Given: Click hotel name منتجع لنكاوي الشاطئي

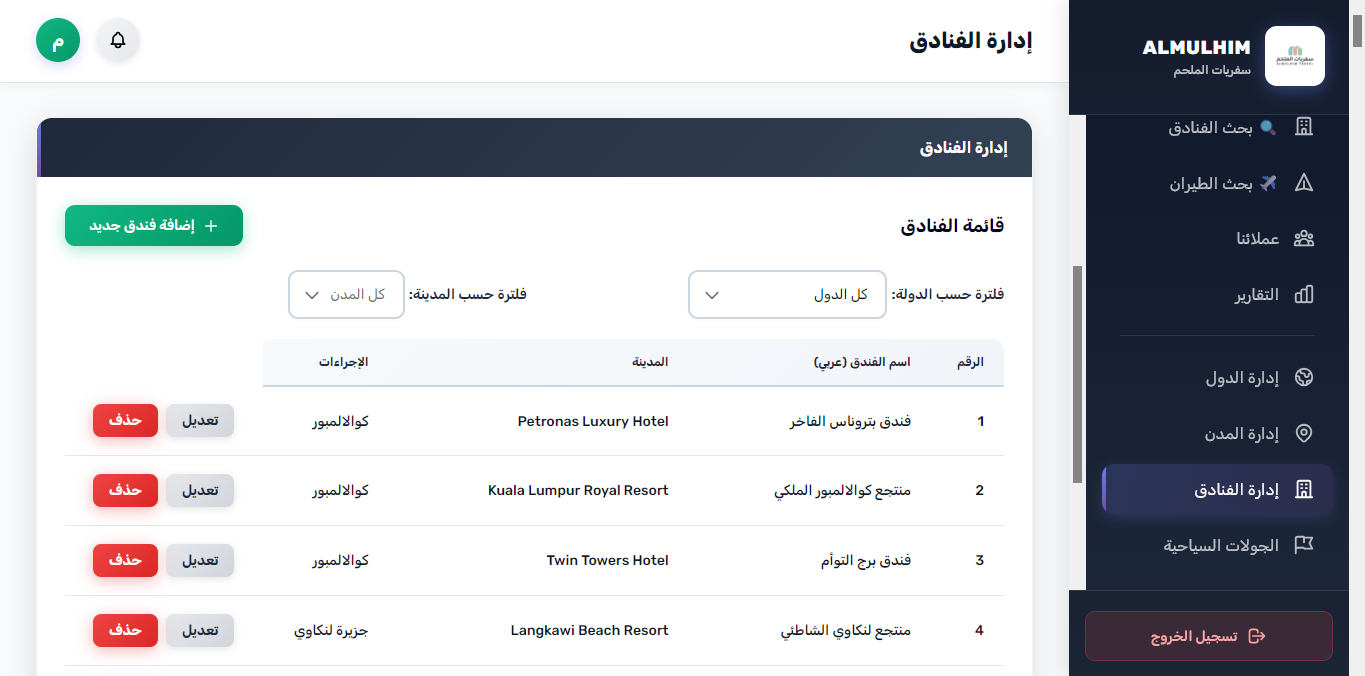Looking at the screenshot, I should (x=846, y=631).
